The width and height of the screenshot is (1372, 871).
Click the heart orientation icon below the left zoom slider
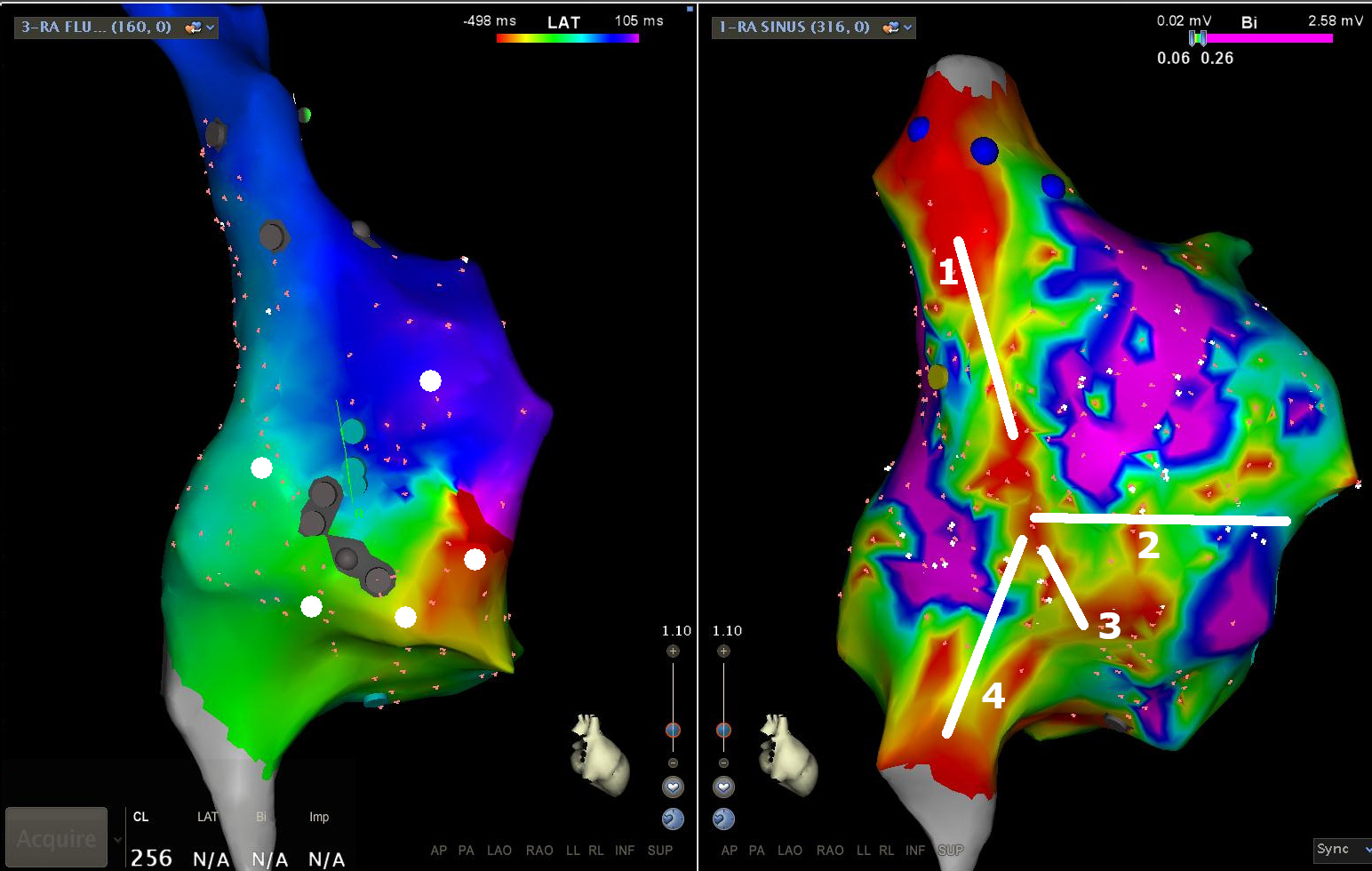pyautogui.click(x=673, y=787)
